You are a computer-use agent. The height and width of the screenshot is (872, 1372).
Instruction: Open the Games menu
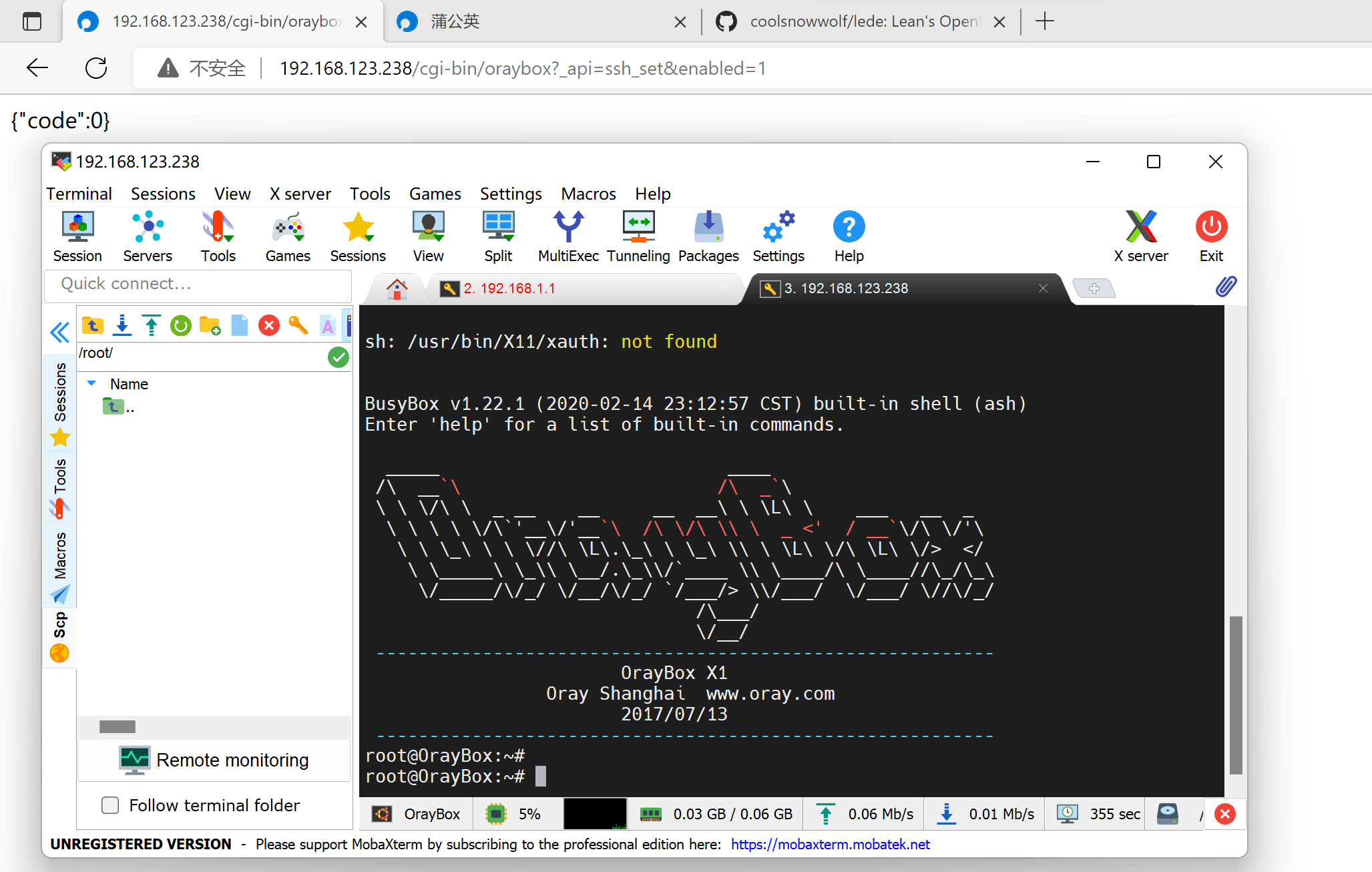[434, 194]
